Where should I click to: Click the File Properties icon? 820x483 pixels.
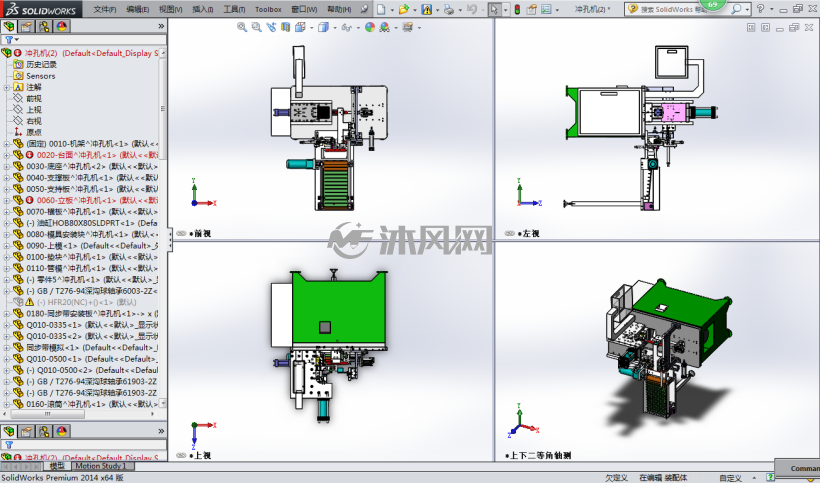pyautogui.click(x=532, y=9)
